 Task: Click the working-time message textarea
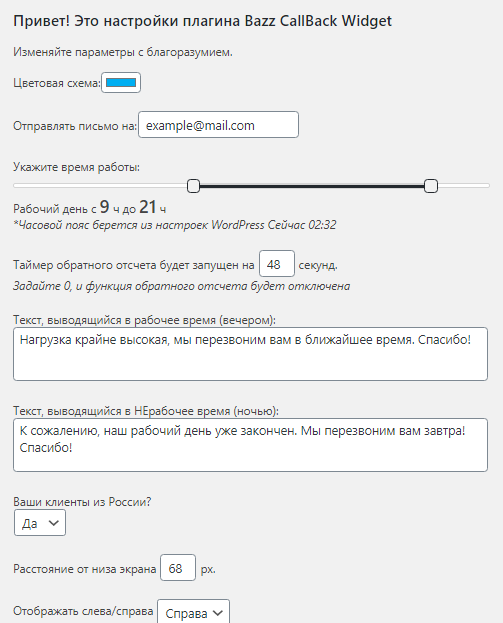tap(250, 354)
